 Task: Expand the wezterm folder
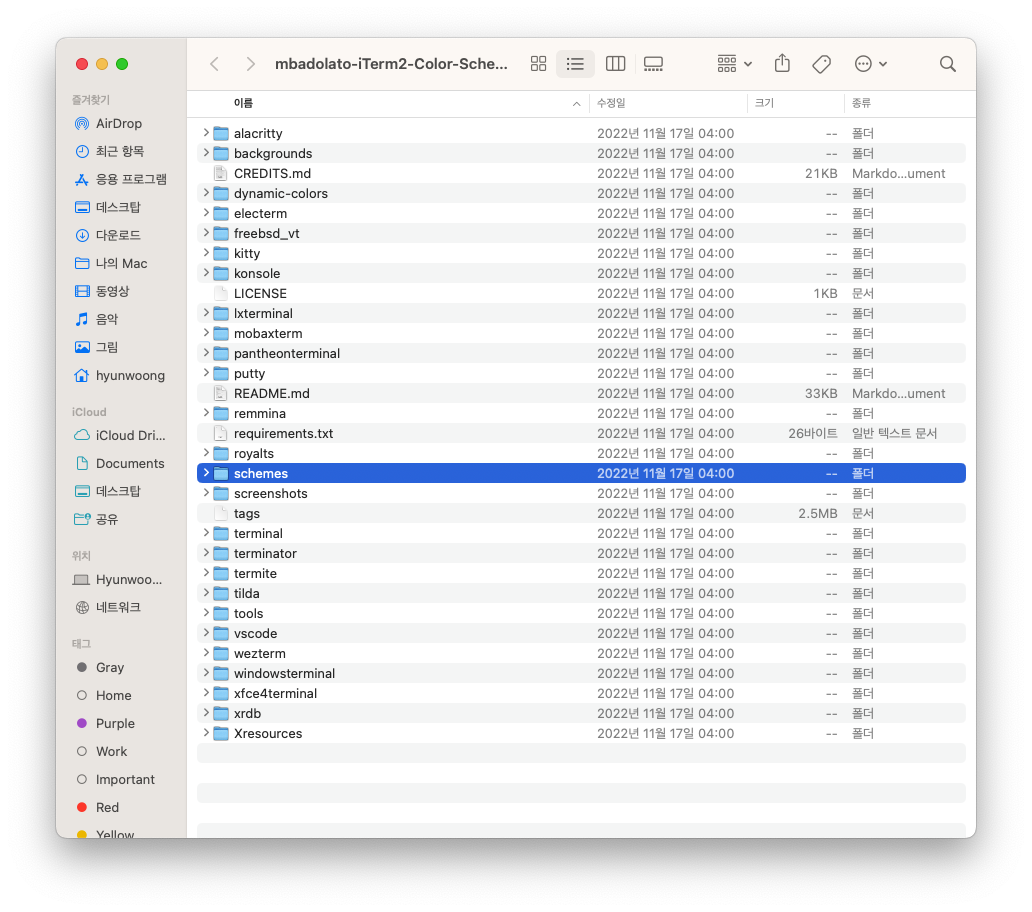coord(206,653)
